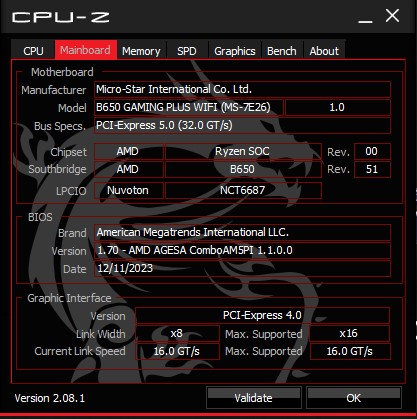417x419 pixels.
Task: Click the x8 Link Width field
Action: 177,333
